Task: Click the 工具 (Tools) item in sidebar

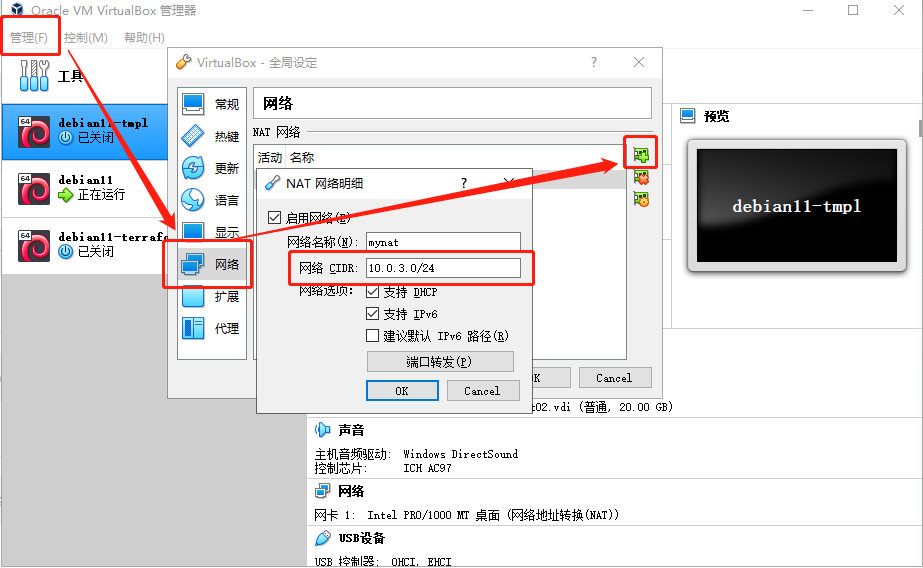Action: click(70, 76)
